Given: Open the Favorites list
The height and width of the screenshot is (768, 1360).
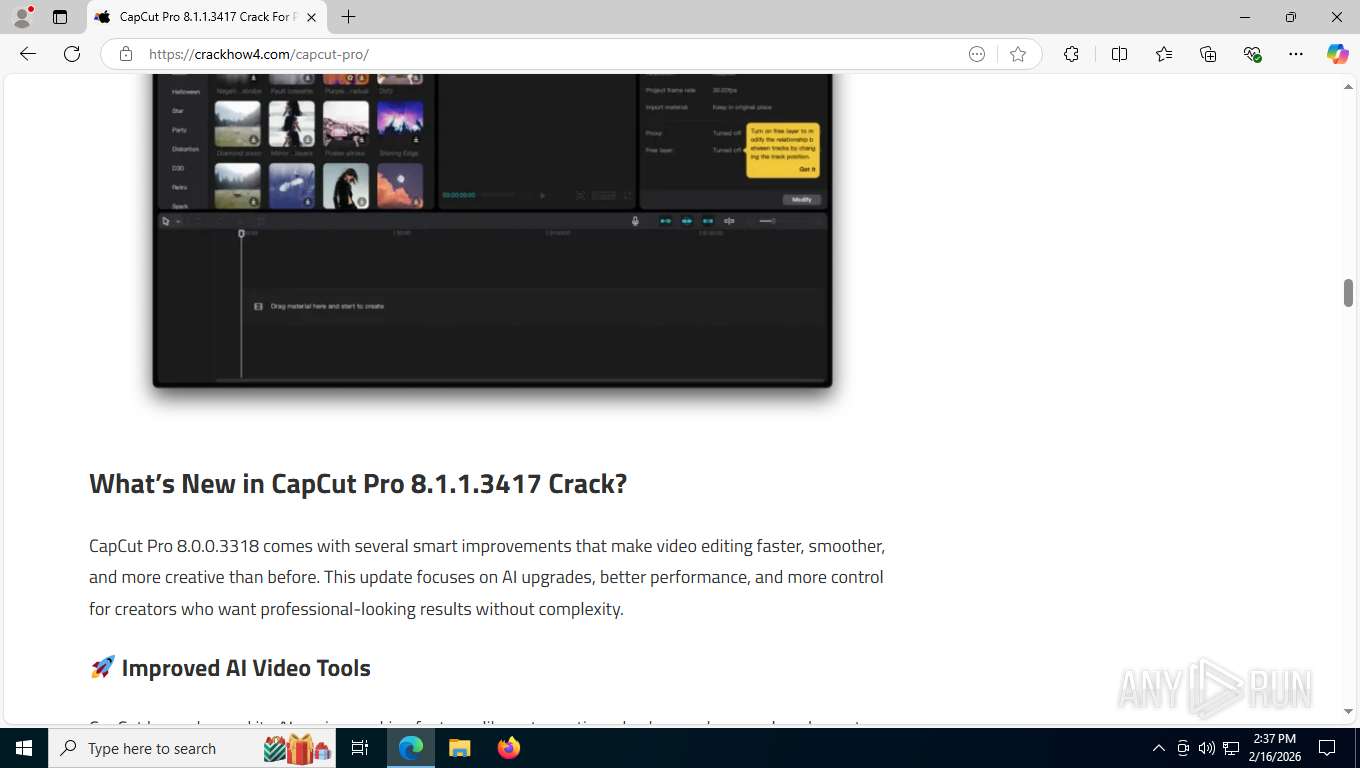Looking at the screenshot, I should [1164, 54].
